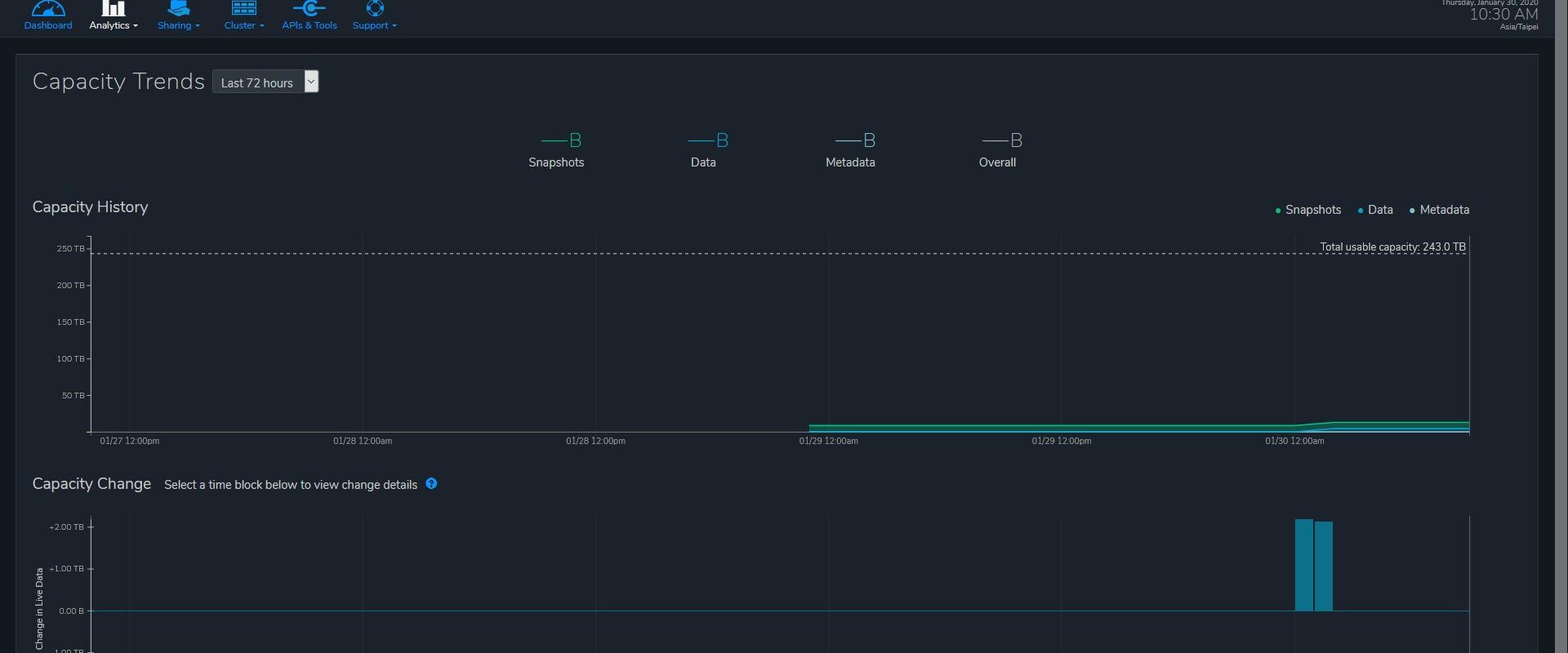Click the Overall summary value
1568x653 pixels.
tap(1002, 140)
